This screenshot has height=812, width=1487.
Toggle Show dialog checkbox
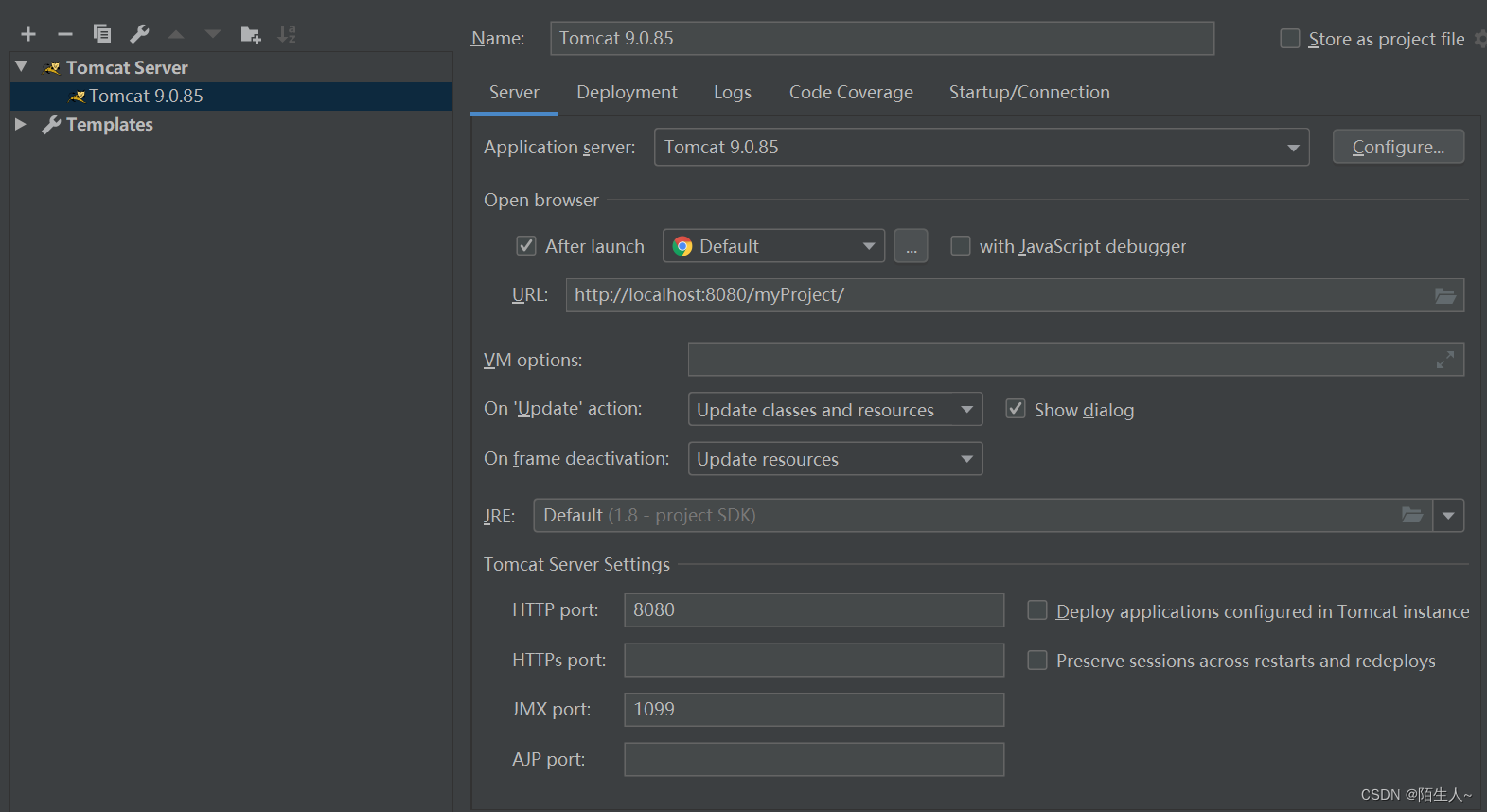pyautogui.click(x=1016, y=409)
